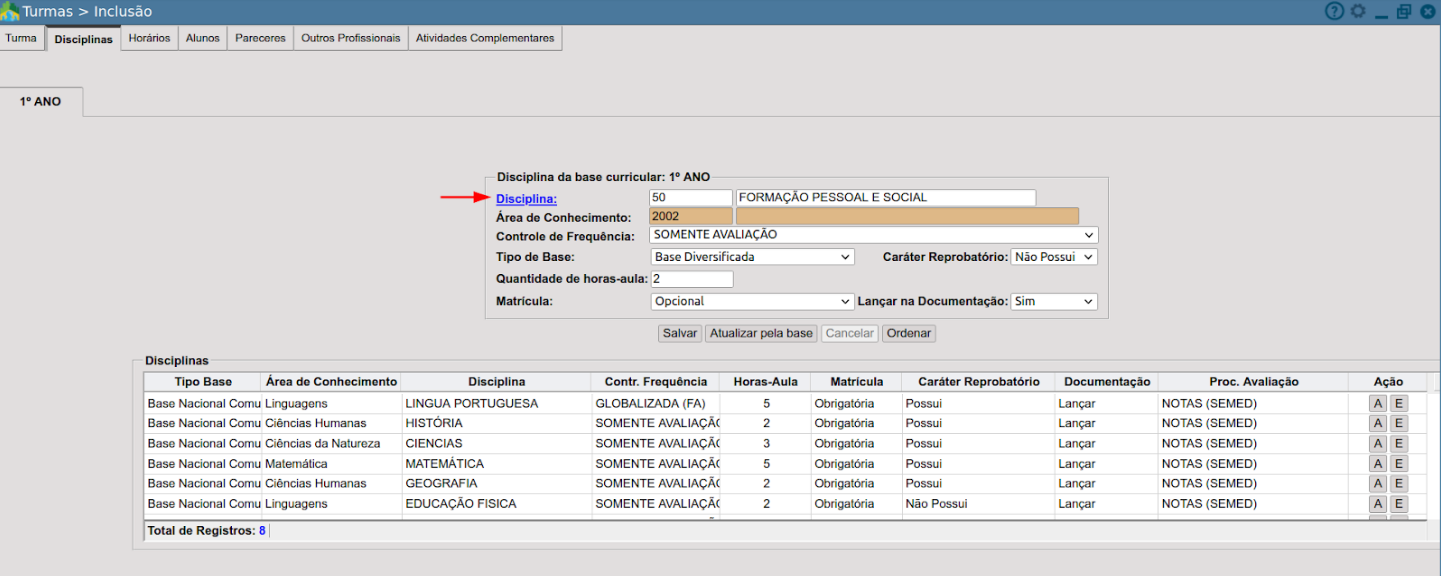Screen dimensions: 1441x576
Task: Click the E action in MATEMÁTICA row
Action: tap(1399, 464)
